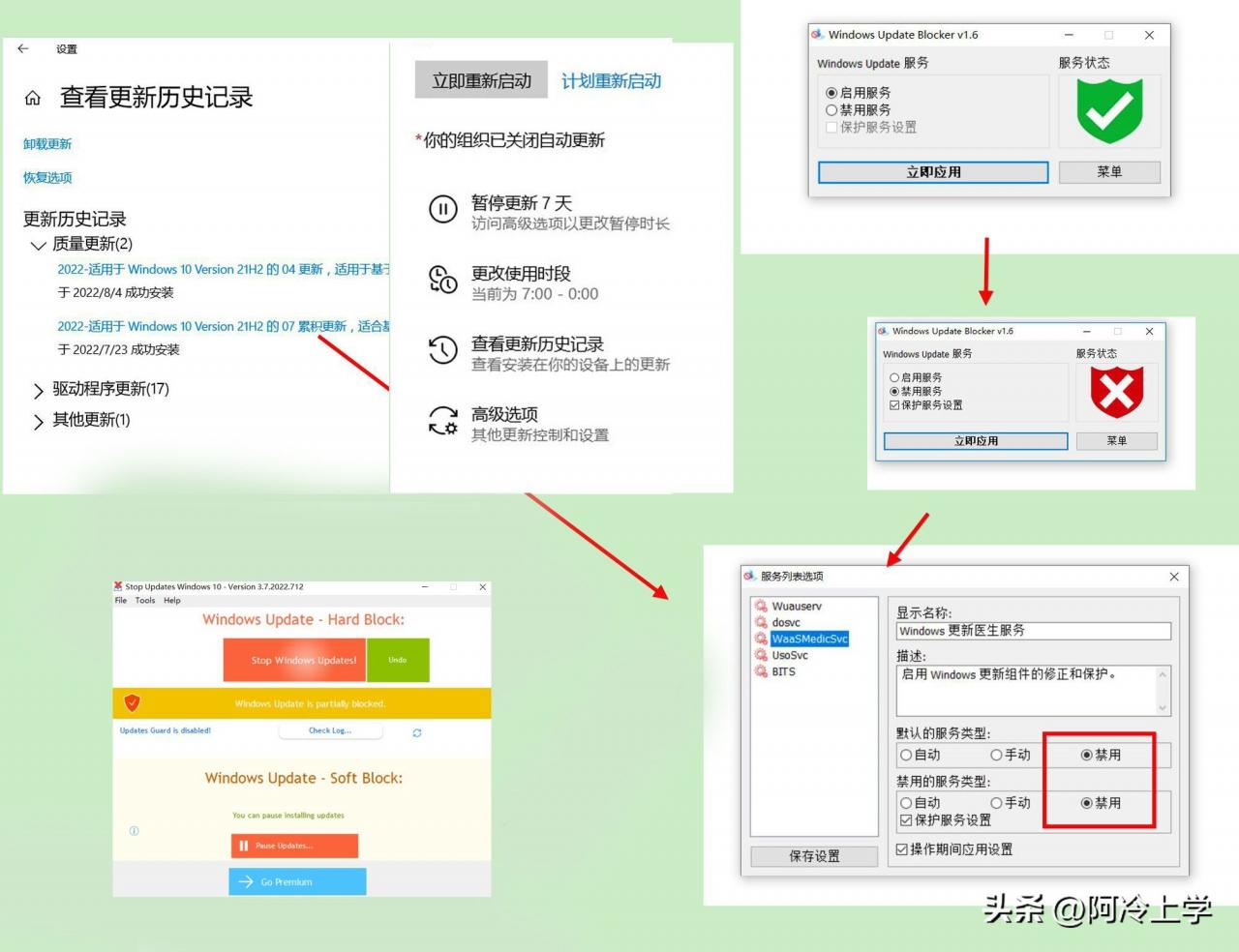1239x952 pixels.
Task: Click the Wuauserv service icon in list
Action: tap(762, 607)
